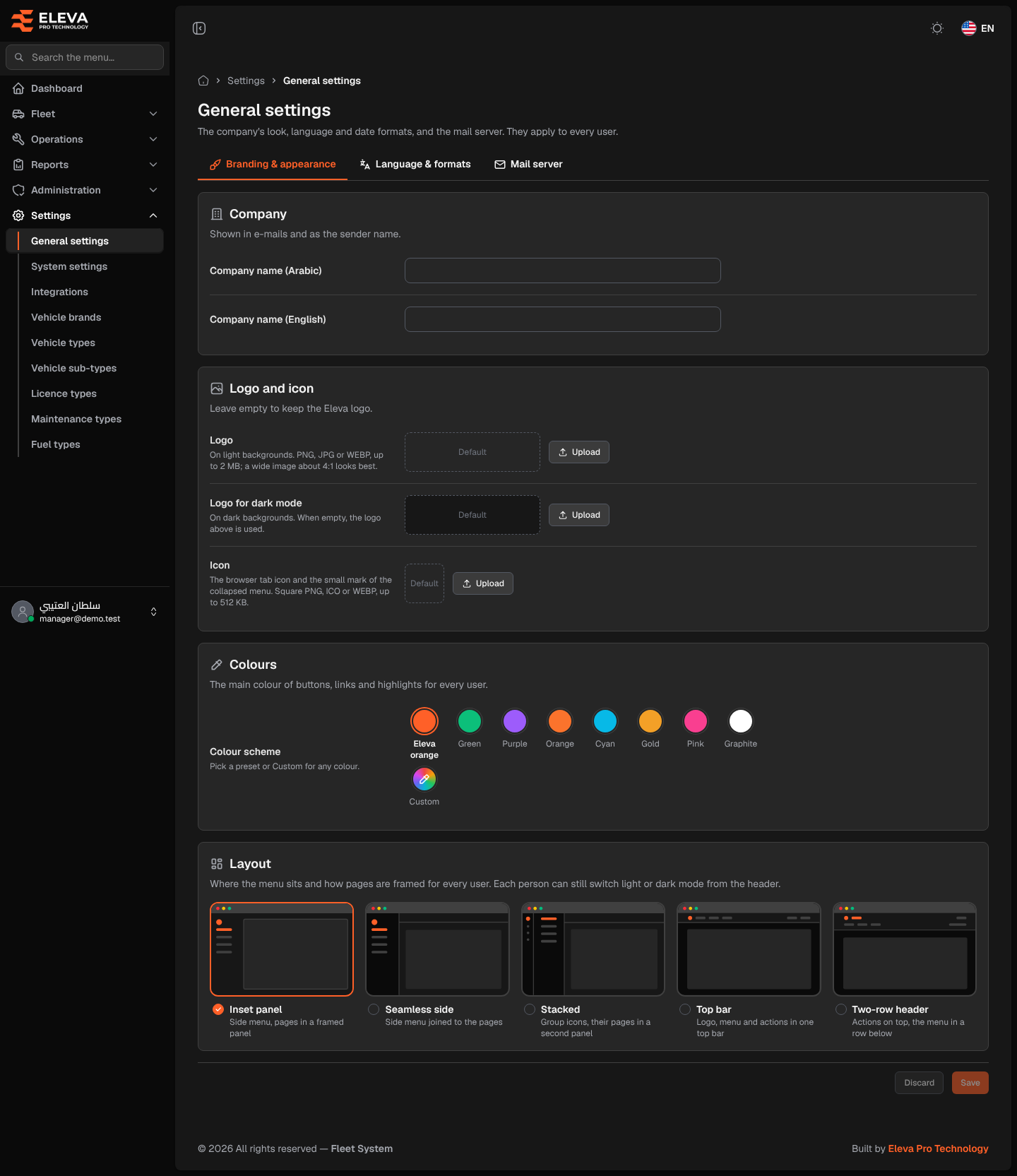Expand the Fleet menu chevron

click(153, 114)
